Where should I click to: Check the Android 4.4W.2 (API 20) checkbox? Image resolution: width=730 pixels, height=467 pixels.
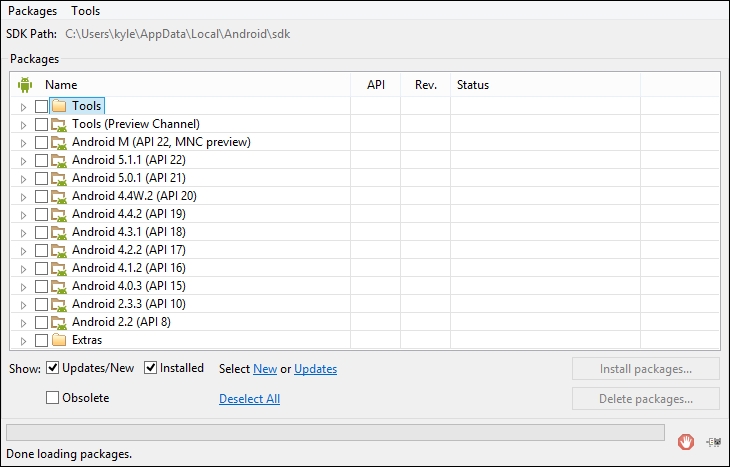pyautogui.click(x=41, y=196)
